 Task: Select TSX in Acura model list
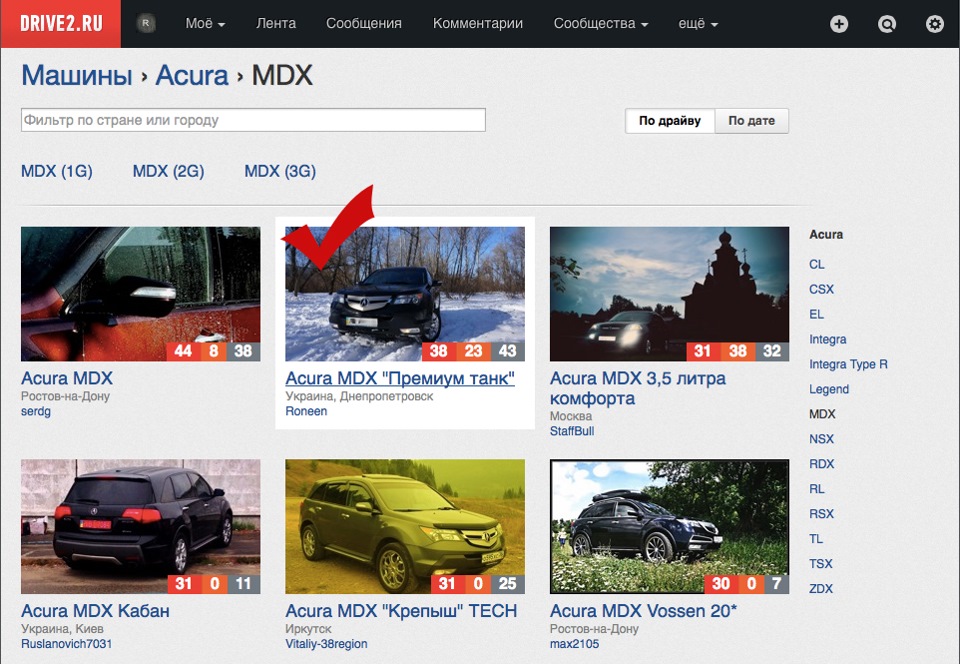pyautogui.click(x=820, y=564)
